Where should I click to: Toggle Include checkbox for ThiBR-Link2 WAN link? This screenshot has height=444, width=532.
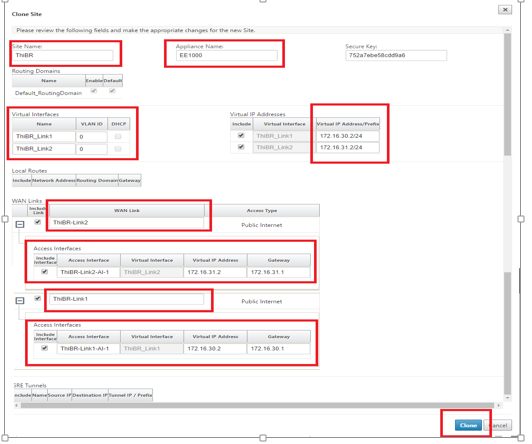(38, 222)
